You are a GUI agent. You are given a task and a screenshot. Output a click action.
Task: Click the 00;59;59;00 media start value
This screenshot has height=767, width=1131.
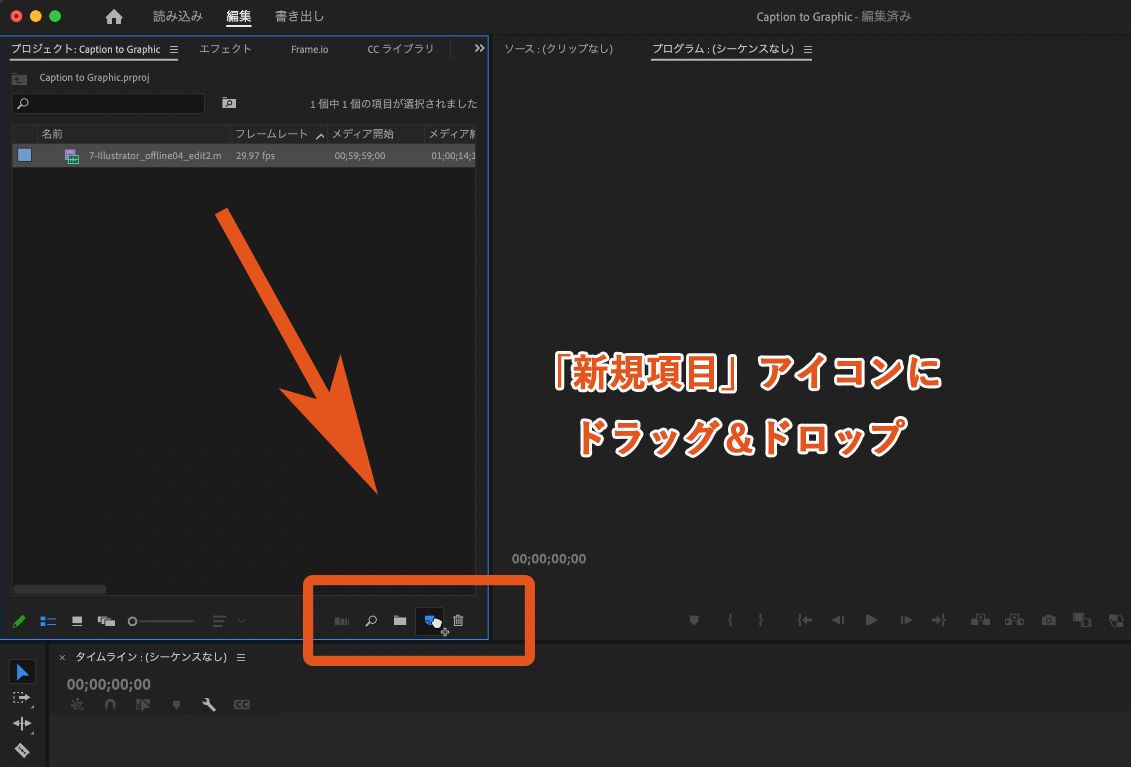tap(359, 155)
